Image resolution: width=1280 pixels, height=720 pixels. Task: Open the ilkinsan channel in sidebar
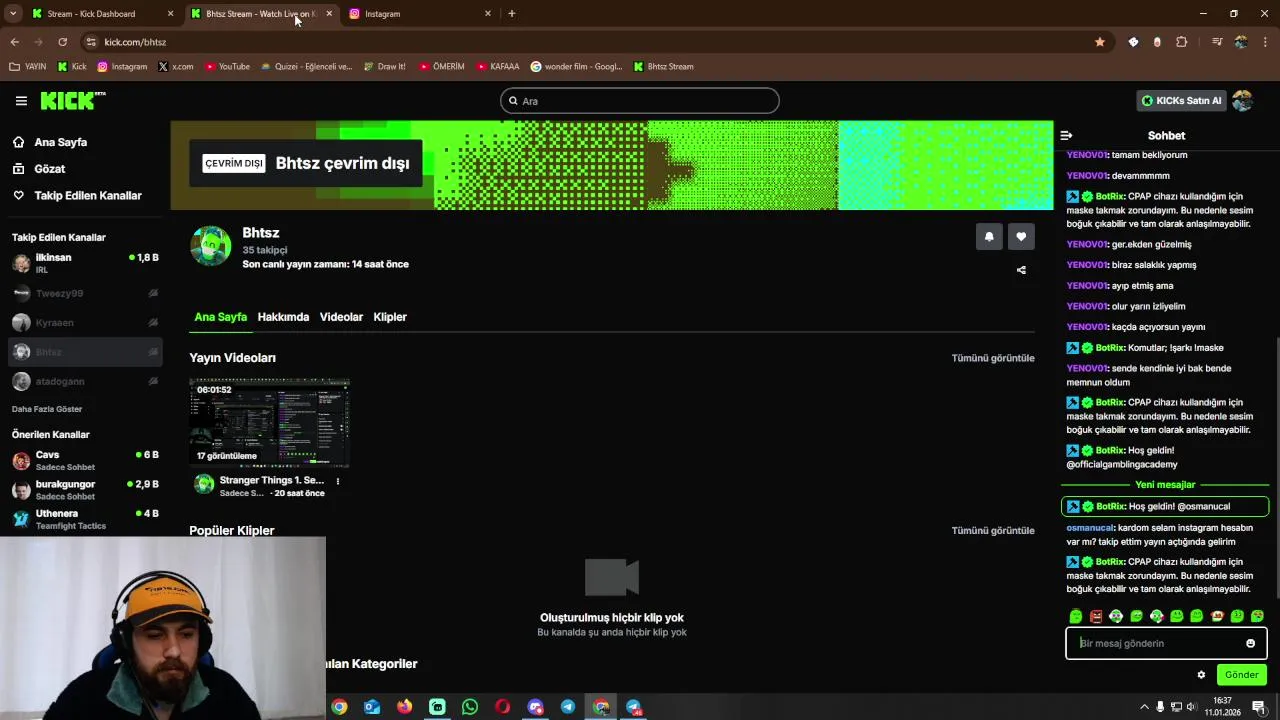[x=85, y=263]
